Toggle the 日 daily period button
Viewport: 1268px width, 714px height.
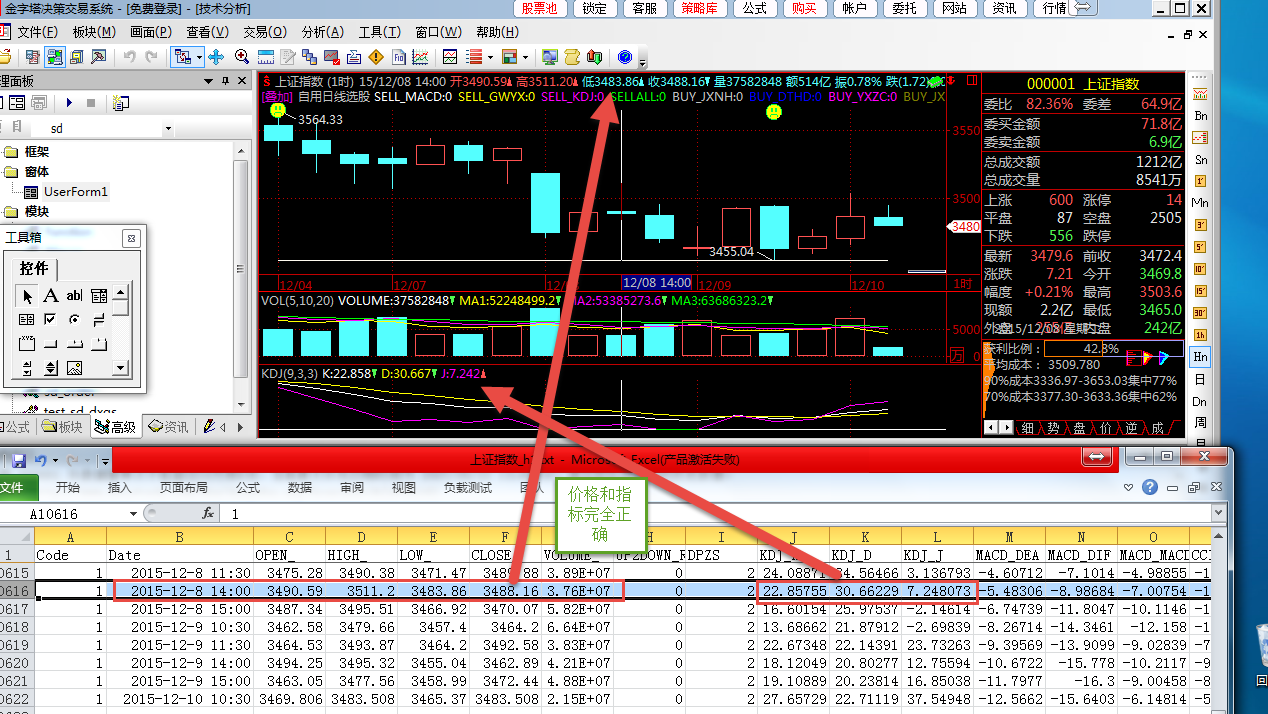tap(1201, 379)
